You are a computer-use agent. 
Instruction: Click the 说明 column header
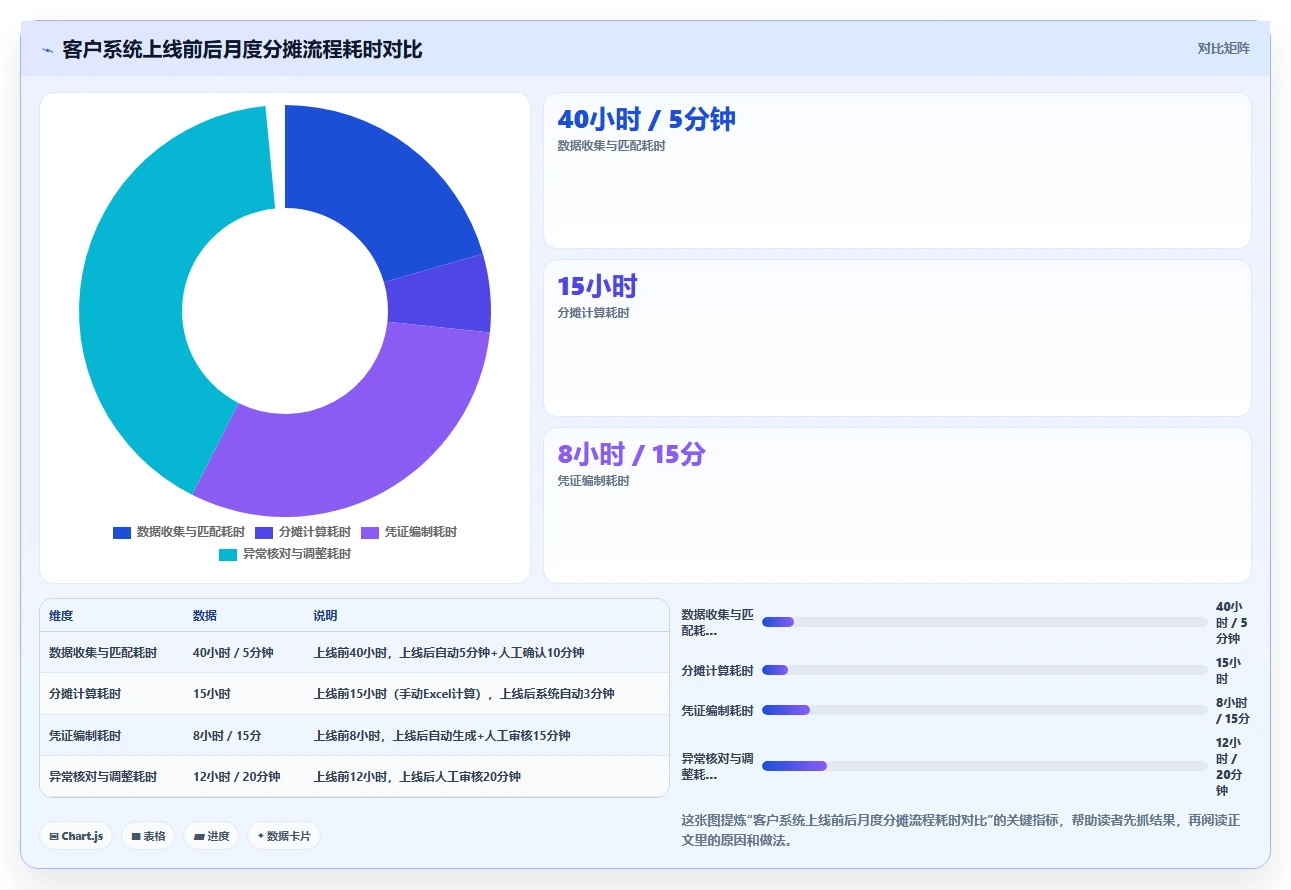click(x=325, y=616)
